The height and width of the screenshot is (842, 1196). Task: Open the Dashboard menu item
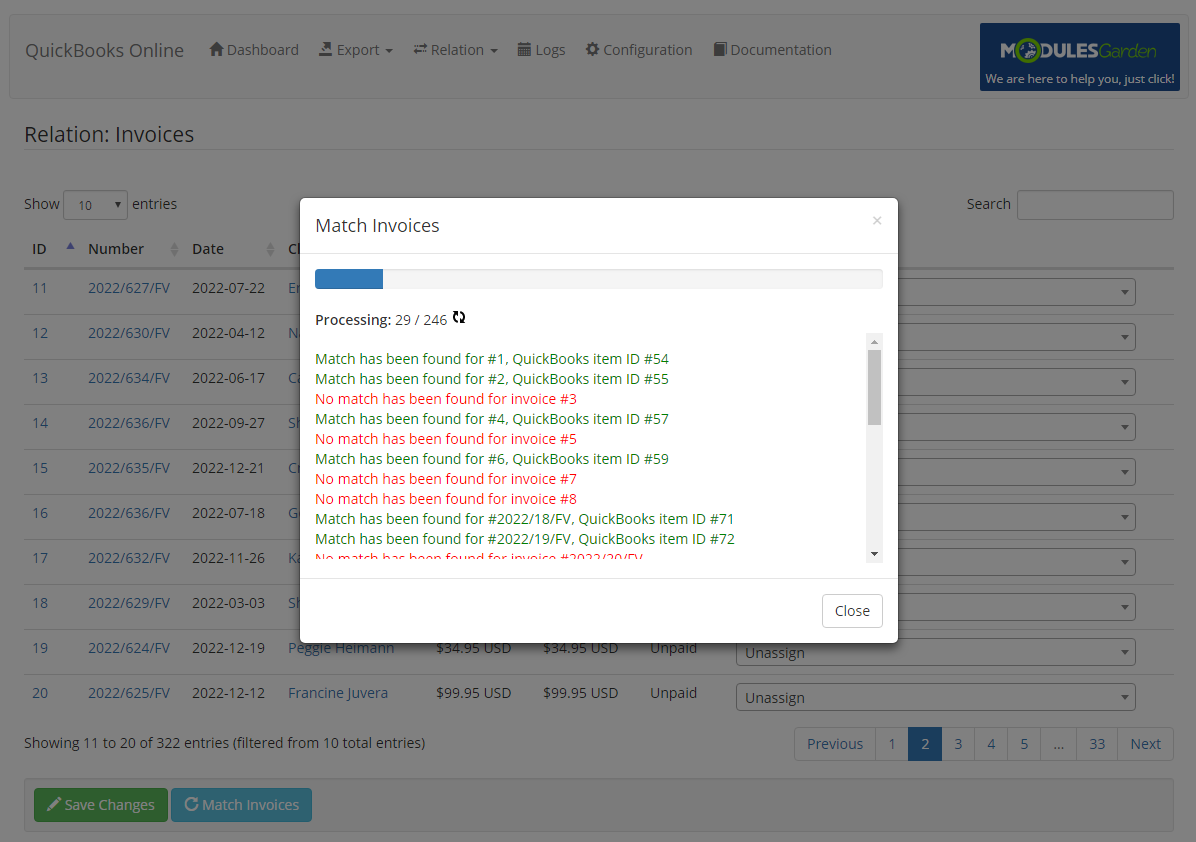(x=254, y=50)
